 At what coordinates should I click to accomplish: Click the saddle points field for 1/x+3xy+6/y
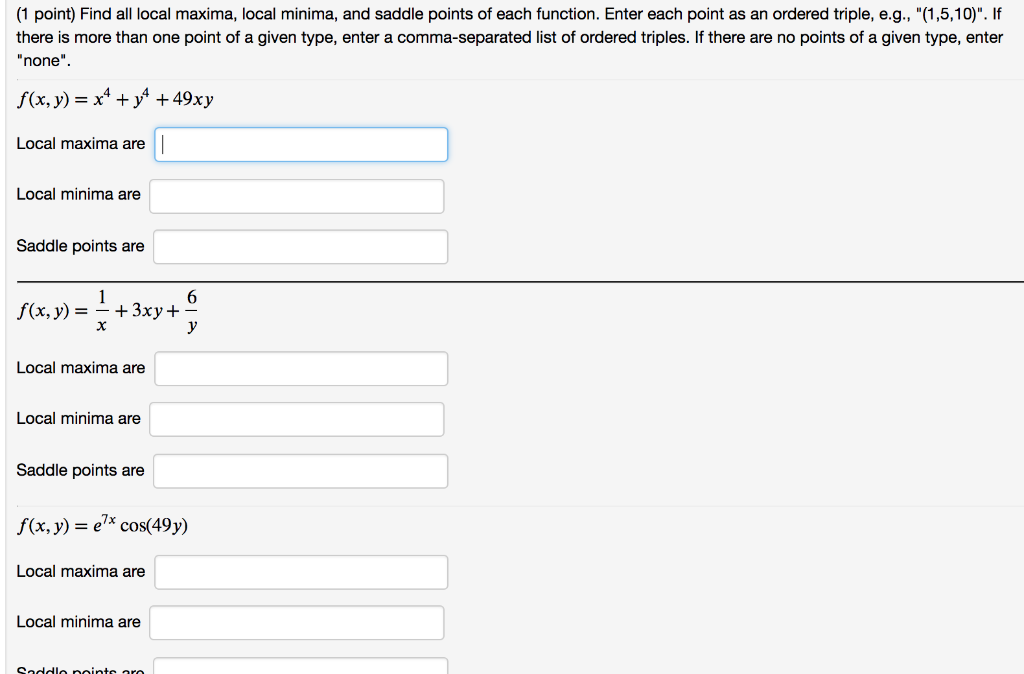tap(299, 470)
